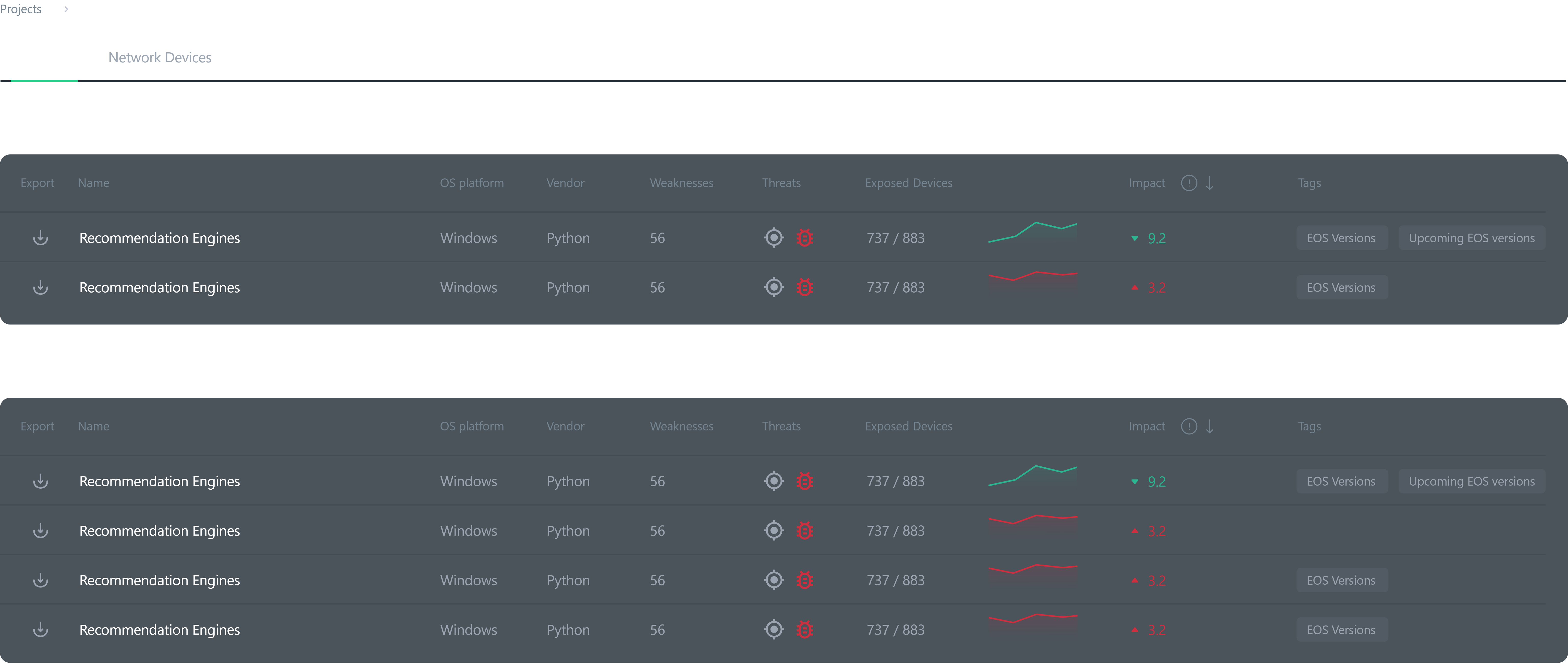Click the breadcrumb chevron after Projects
The height and width of the screenshot is (663, 1568).
[66, 9]
